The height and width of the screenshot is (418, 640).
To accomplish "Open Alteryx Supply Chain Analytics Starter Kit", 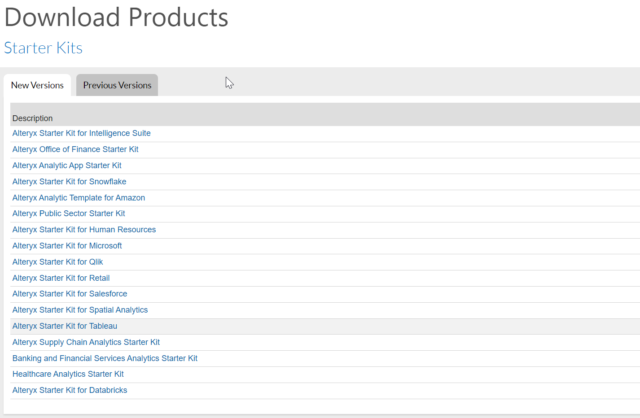I will (x=86, y=342).
